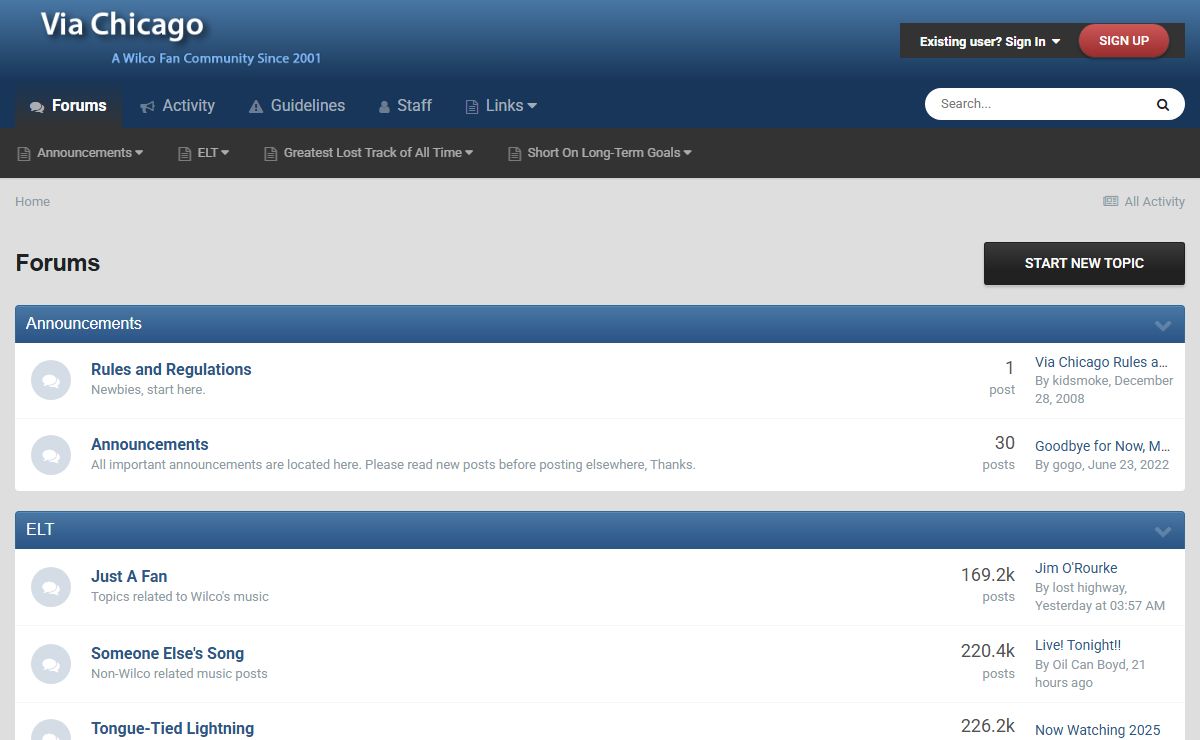Click the SIGN UP button
Image resolution: width=1200 pixels, height=740 pixels.
1124,41
